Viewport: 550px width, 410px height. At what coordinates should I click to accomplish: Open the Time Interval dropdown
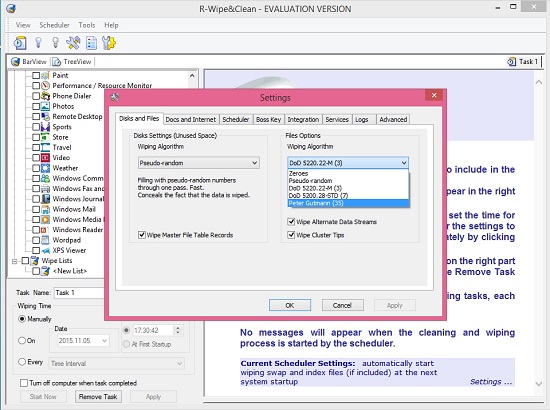pos(117,363)
